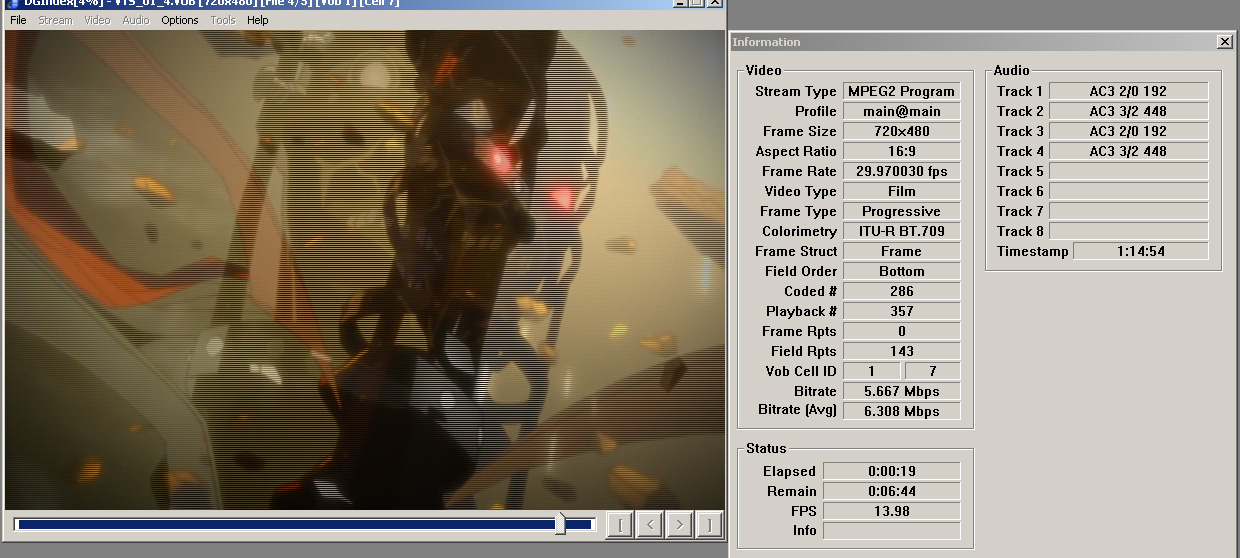Image resolution: width=1240 pixels, height=558 pixels.
Task: Click the Playback # value '357'
Action: coord(902,311)
